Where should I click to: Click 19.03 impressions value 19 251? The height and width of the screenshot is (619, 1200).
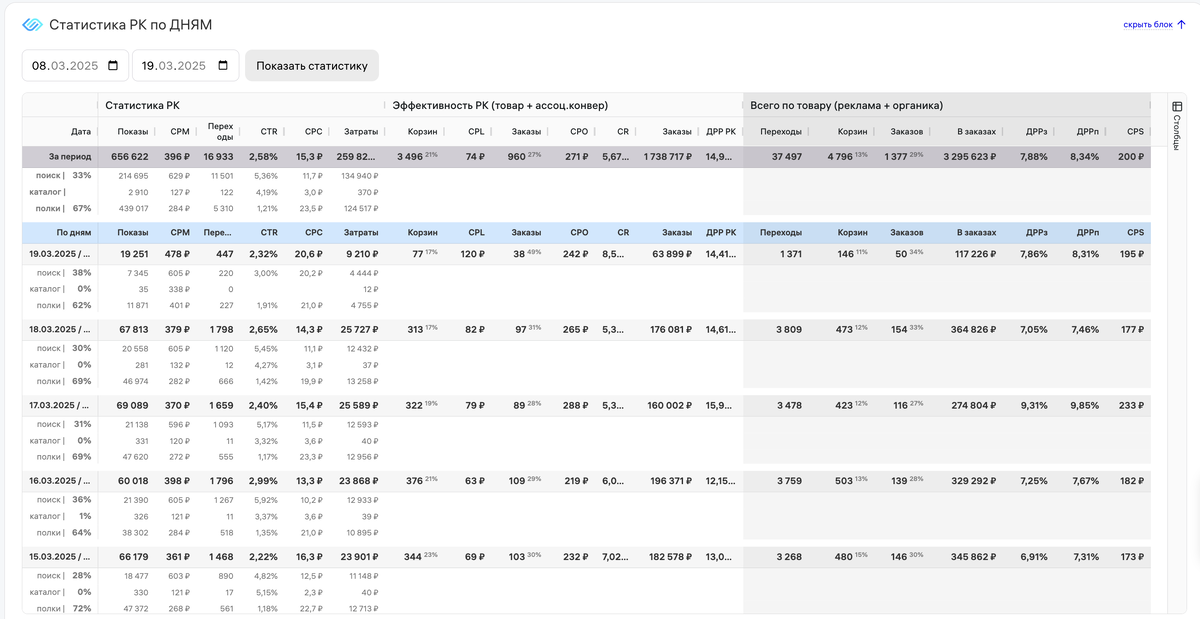tap(134, 255)
